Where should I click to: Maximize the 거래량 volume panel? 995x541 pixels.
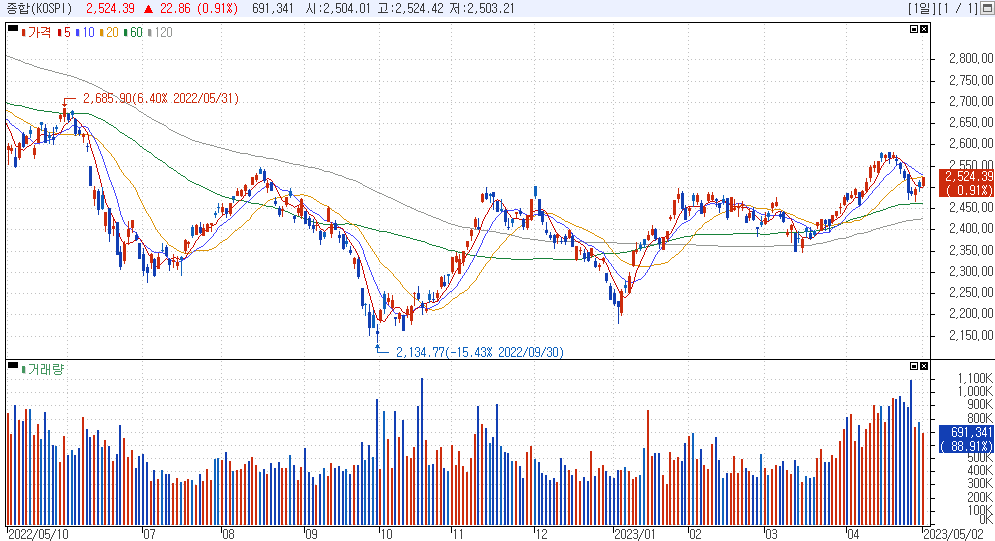click(x=914, y=366)
